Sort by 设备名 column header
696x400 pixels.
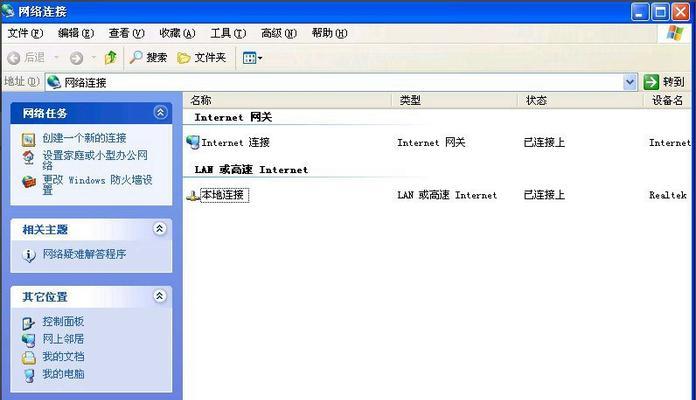[669, 100]
